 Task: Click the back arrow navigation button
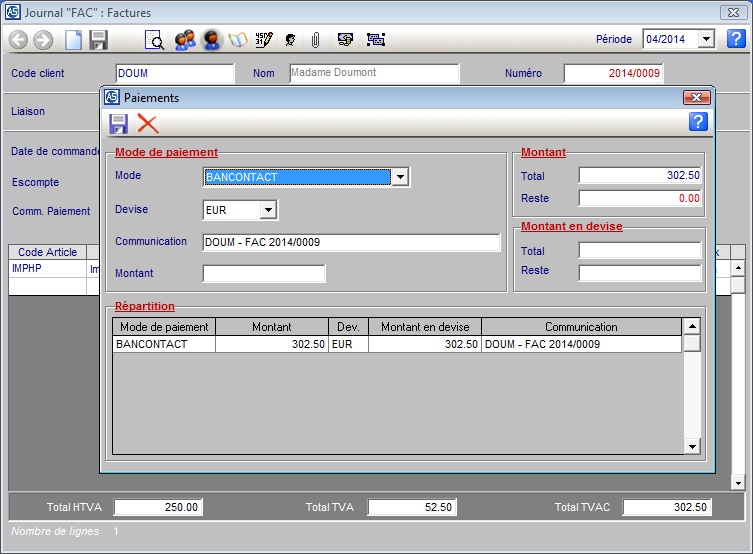pos(18,40)
